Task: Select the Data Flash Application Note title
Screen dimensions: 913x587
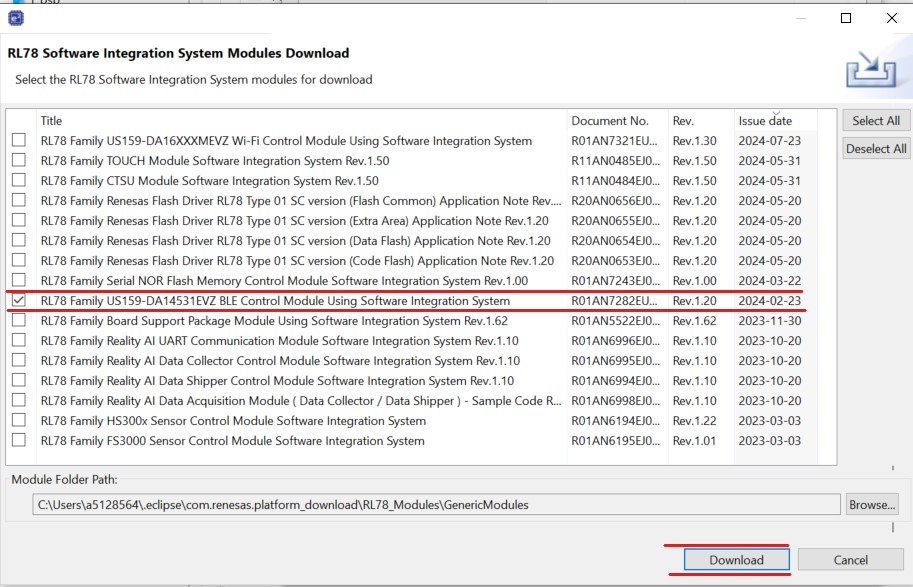Action: [x=295, y=241]
